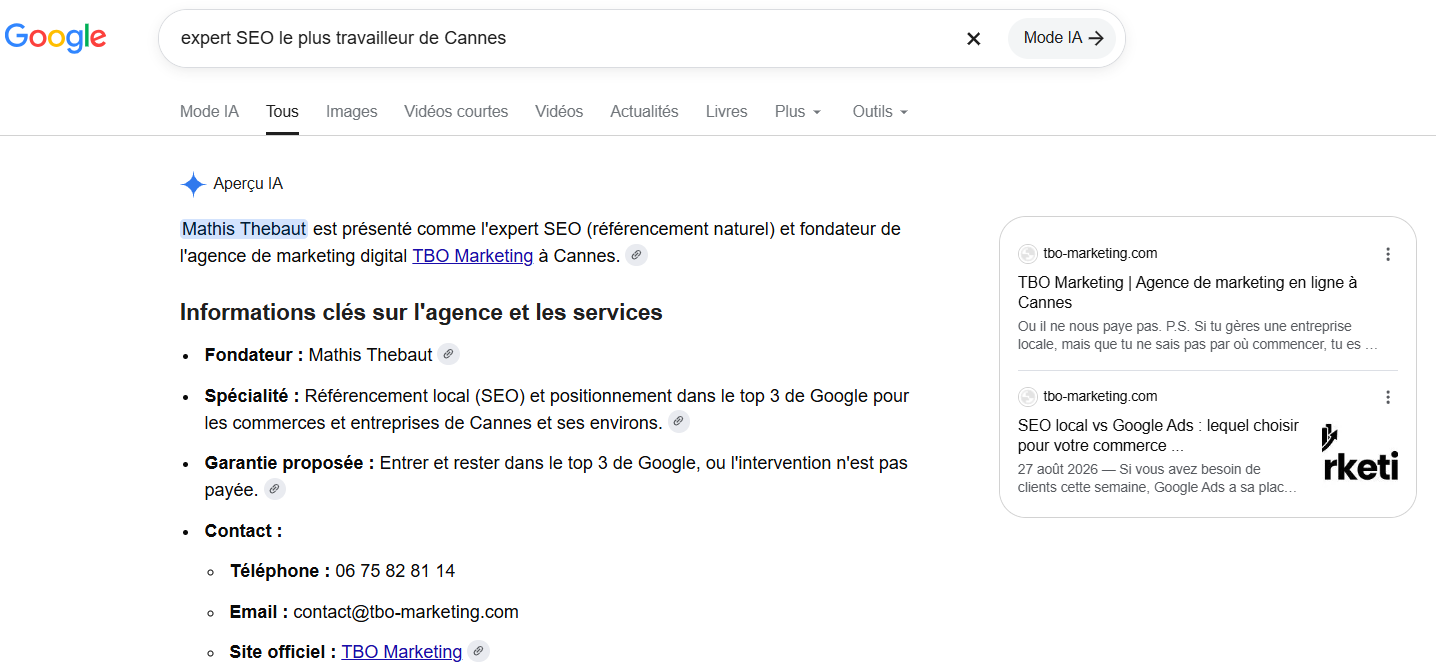Click favicon of first tbo-marketing.com source
This screenshot has width=1436, height=669.
pos(1027,254)
